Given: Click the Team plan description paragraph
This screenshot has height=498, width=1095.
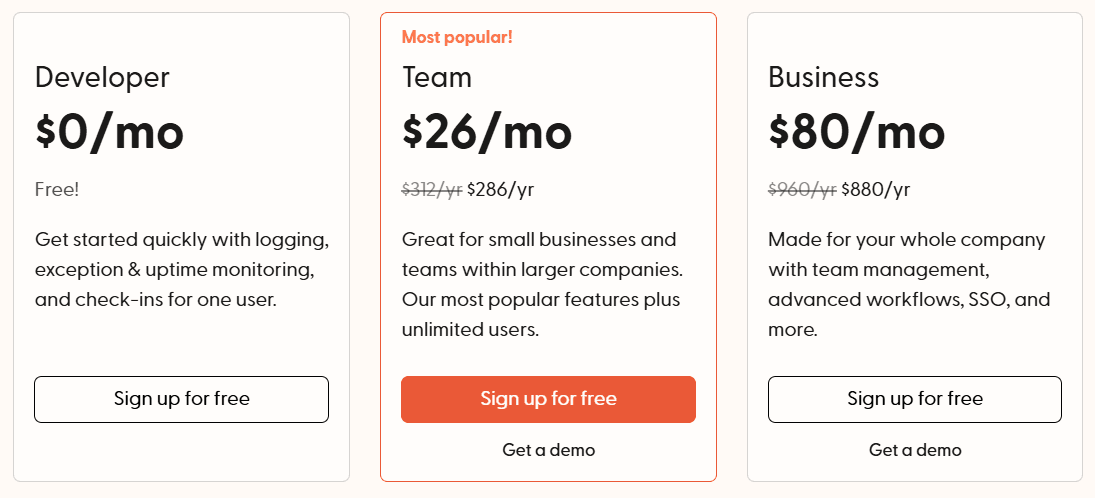Looking at the screenshot, I should (542, 284).
